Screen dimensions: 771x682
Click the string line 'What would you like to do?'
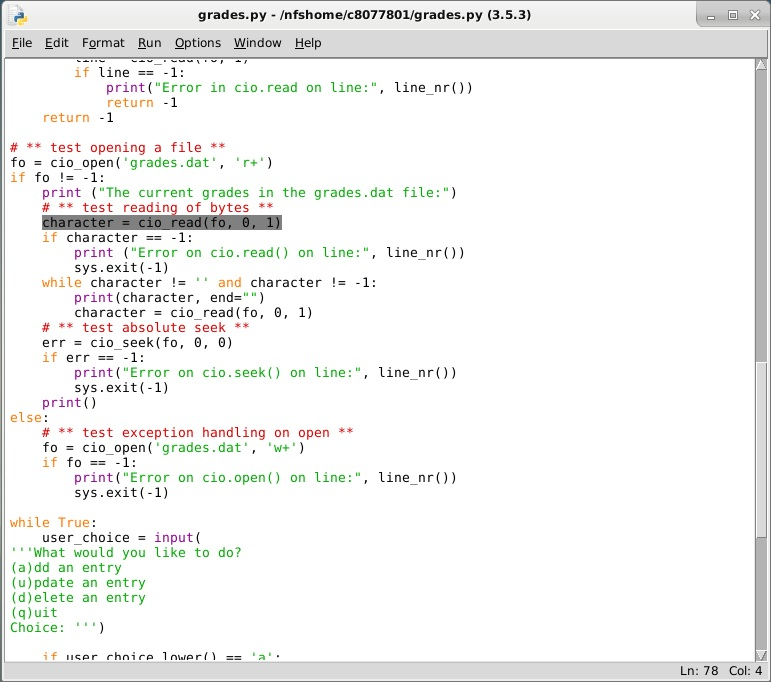126,553
